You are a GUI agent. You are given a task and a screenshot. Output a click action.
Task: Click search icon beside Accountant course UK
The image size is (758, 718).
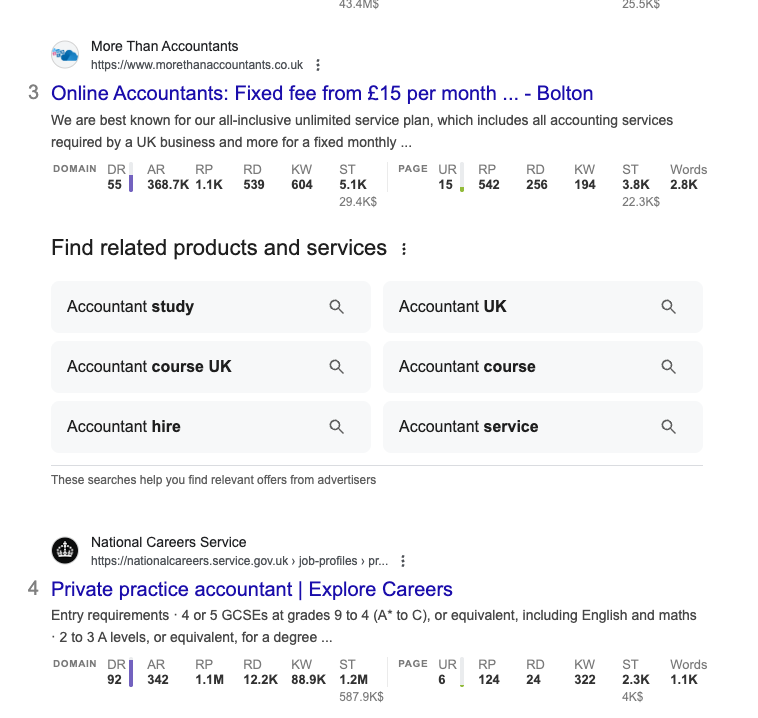(337, 367)
